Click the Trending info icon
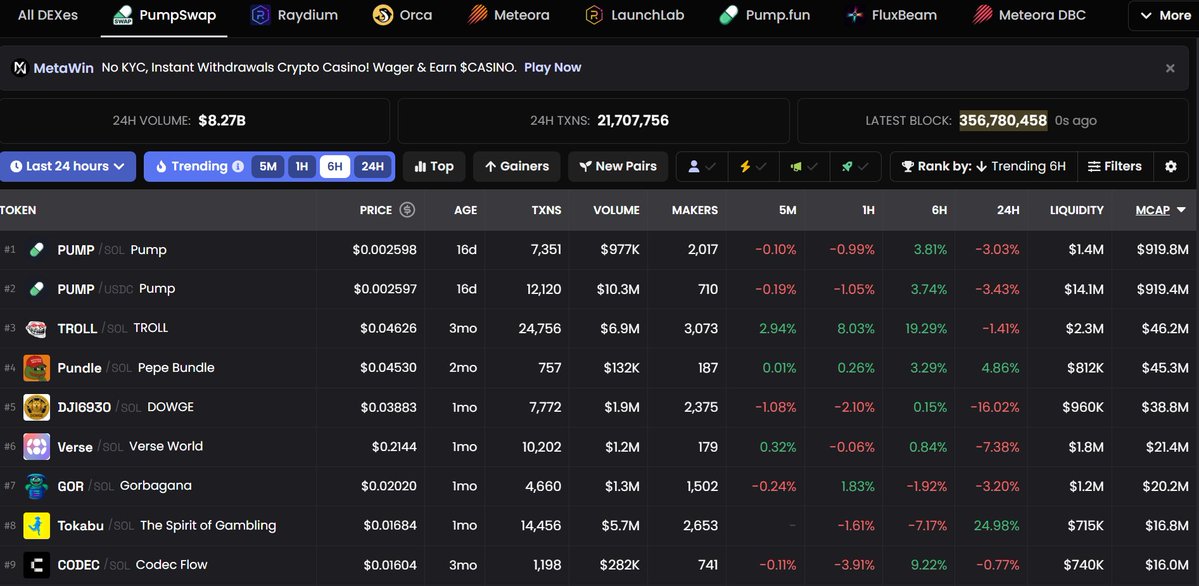The image size is (1199, 586). click(238, 166)
